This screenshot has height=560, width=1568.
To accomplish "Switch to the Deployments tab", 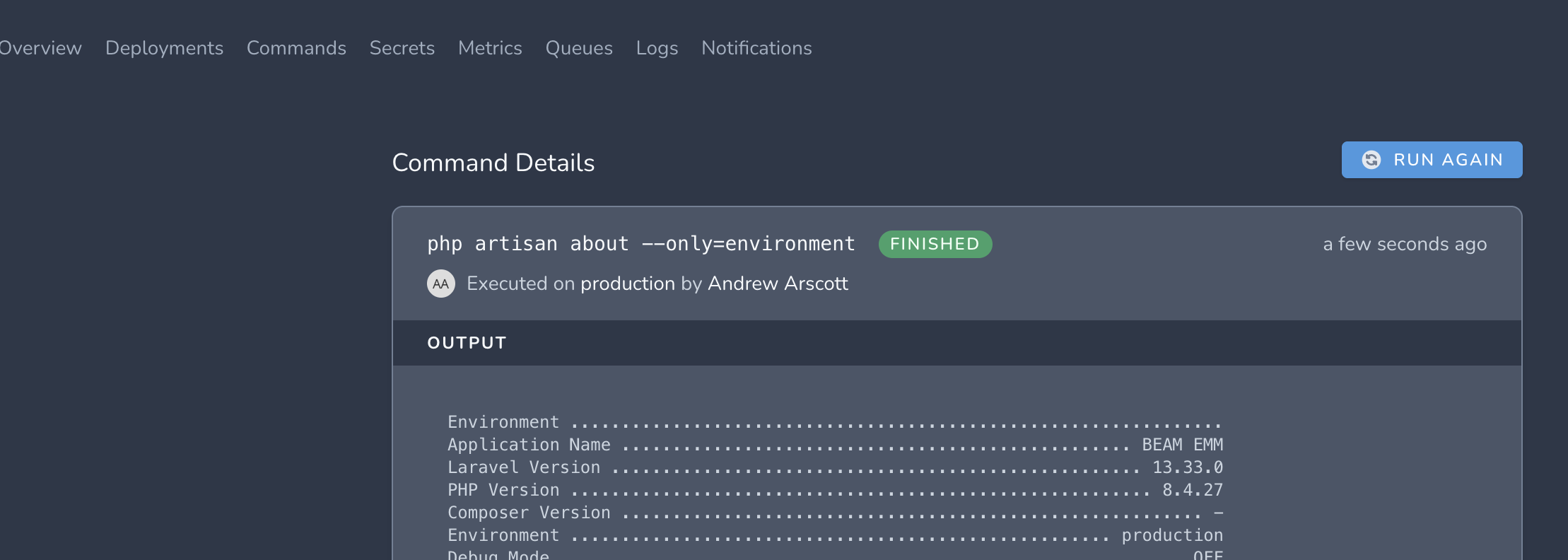I will click(164, 48).
